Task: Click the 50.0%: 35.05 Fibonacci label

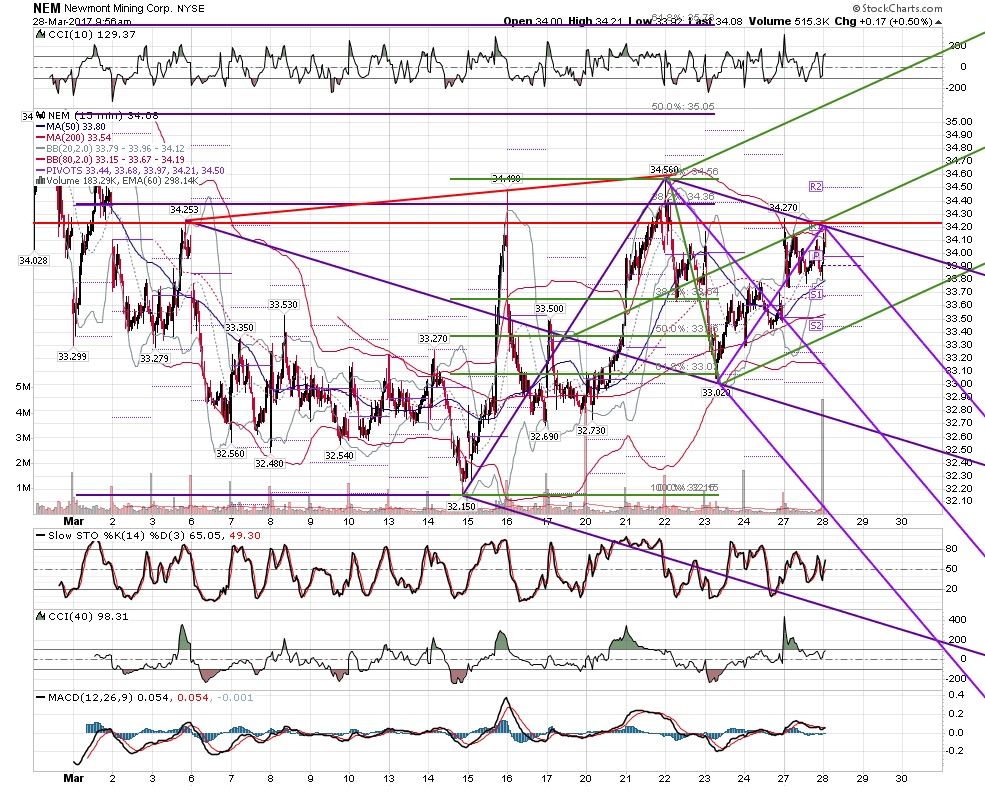Action: pos(683,107)
